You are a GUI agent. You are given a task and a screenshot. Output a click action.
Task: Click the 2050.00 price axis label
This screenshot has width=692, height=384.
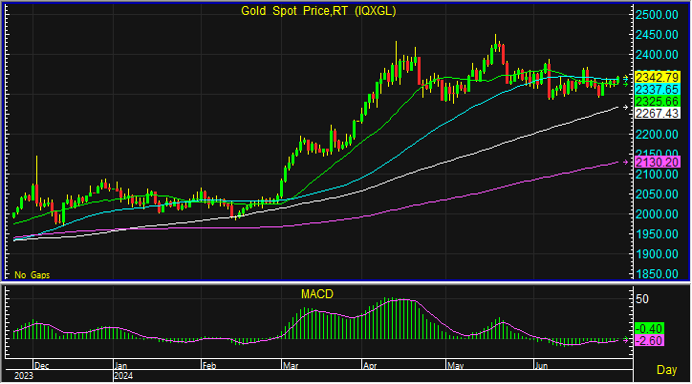point(657,194)
